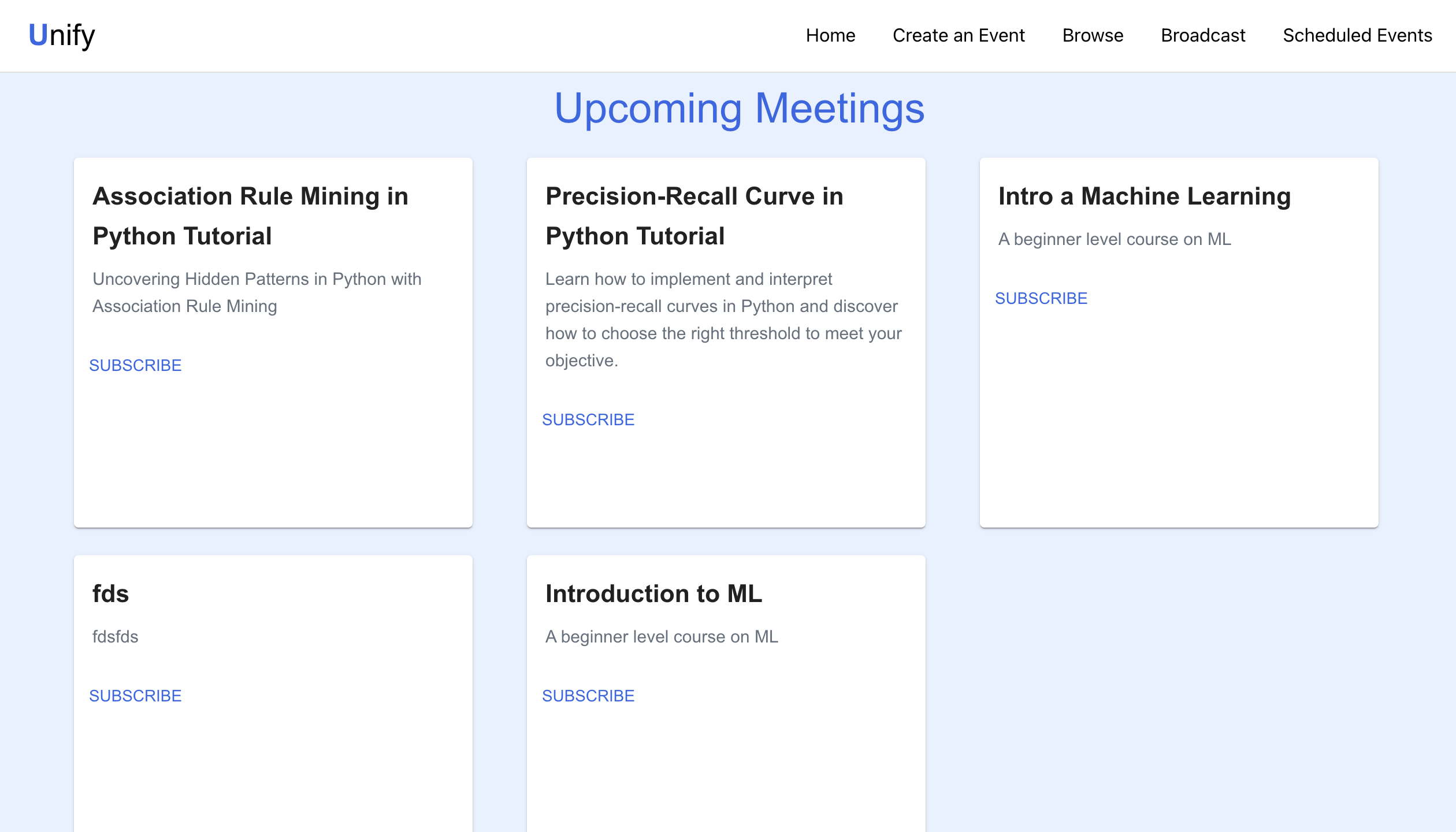
Task: Open the Broadcast page
Action: [1203, 35]
